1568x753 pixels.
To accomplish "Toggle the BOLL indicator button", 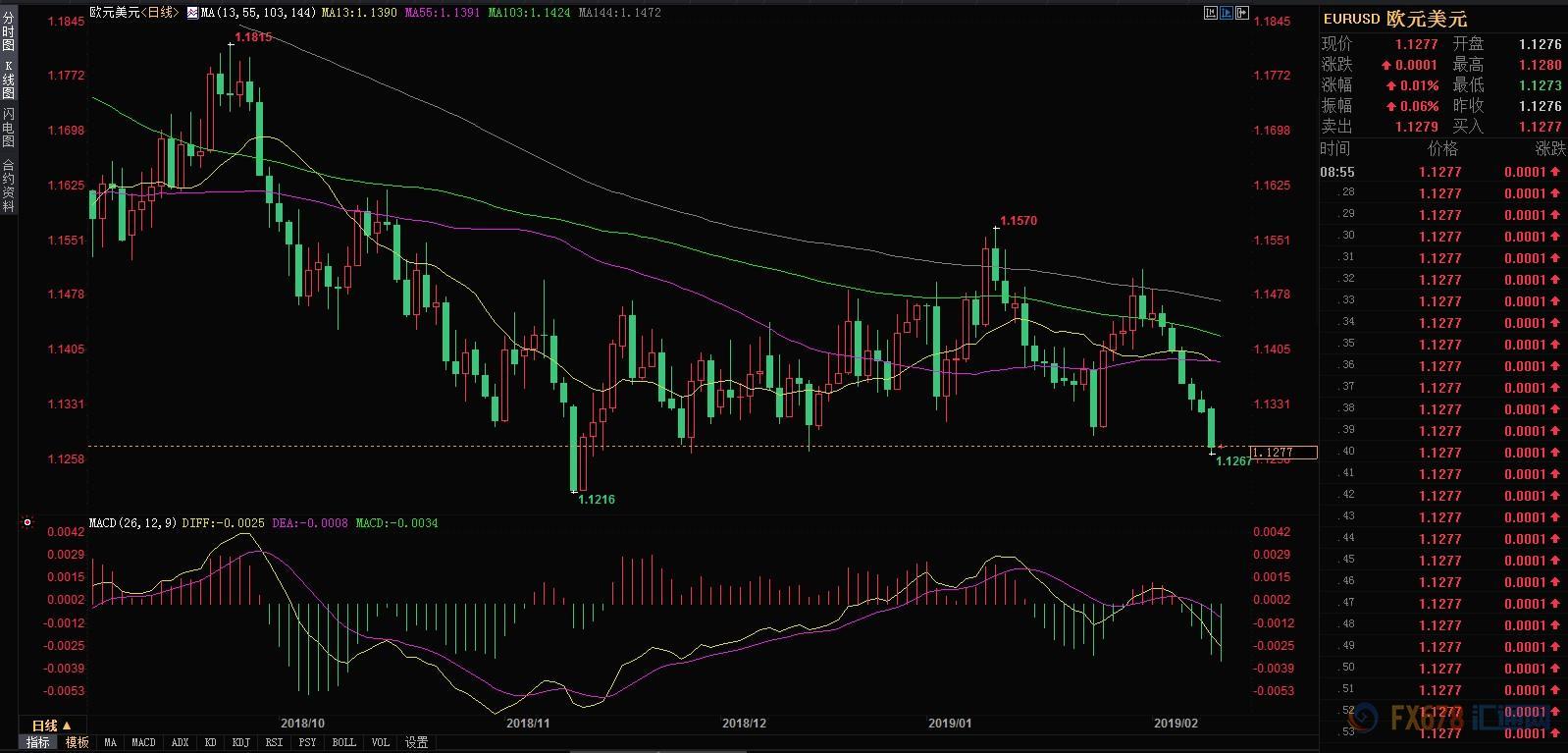I will point(343,742).
